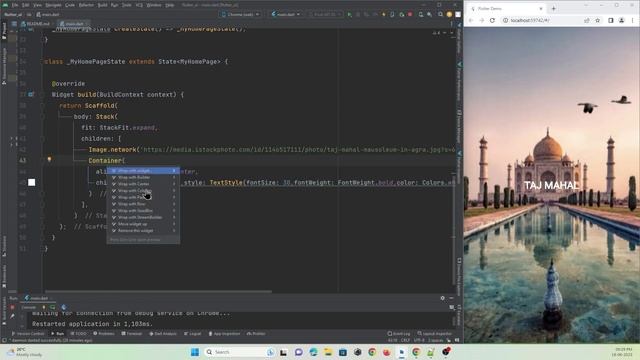Click the Chrome side panel icon
The height and width of the screenshot is (360, 640).
tap(611, 20)
